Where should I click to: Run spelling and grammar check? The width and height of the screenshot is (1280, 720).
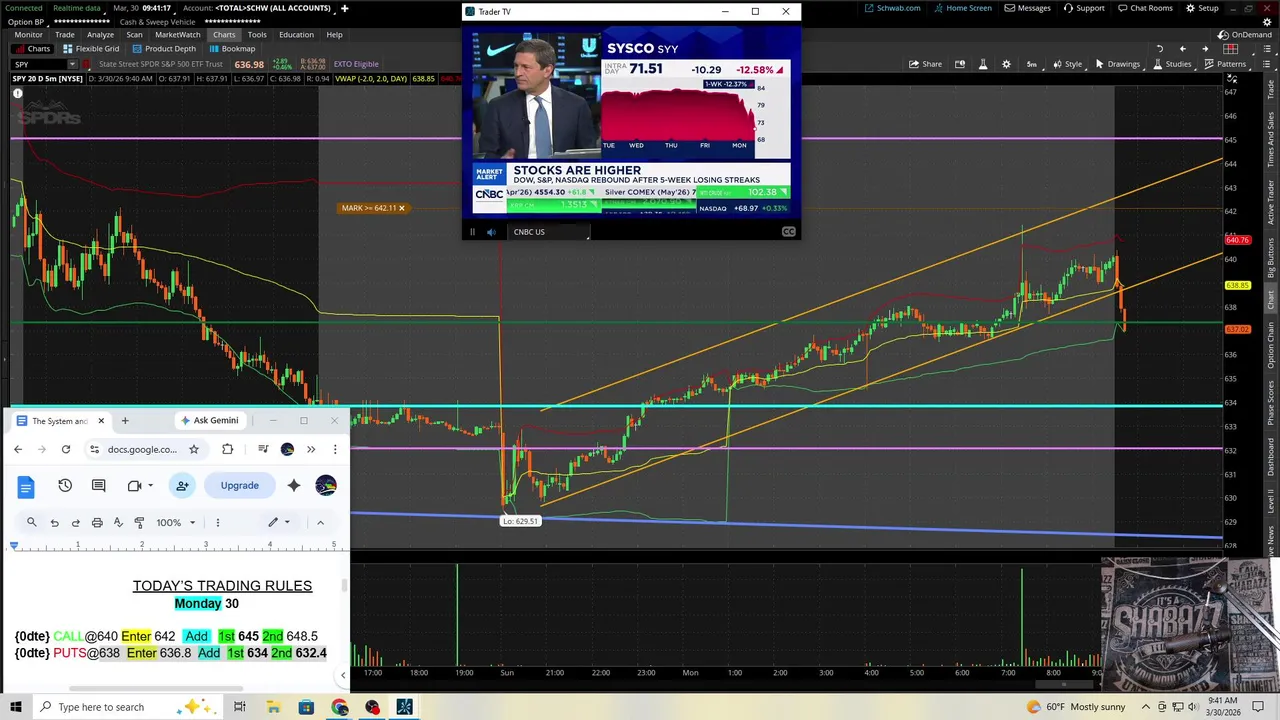[x=118, y=522]
